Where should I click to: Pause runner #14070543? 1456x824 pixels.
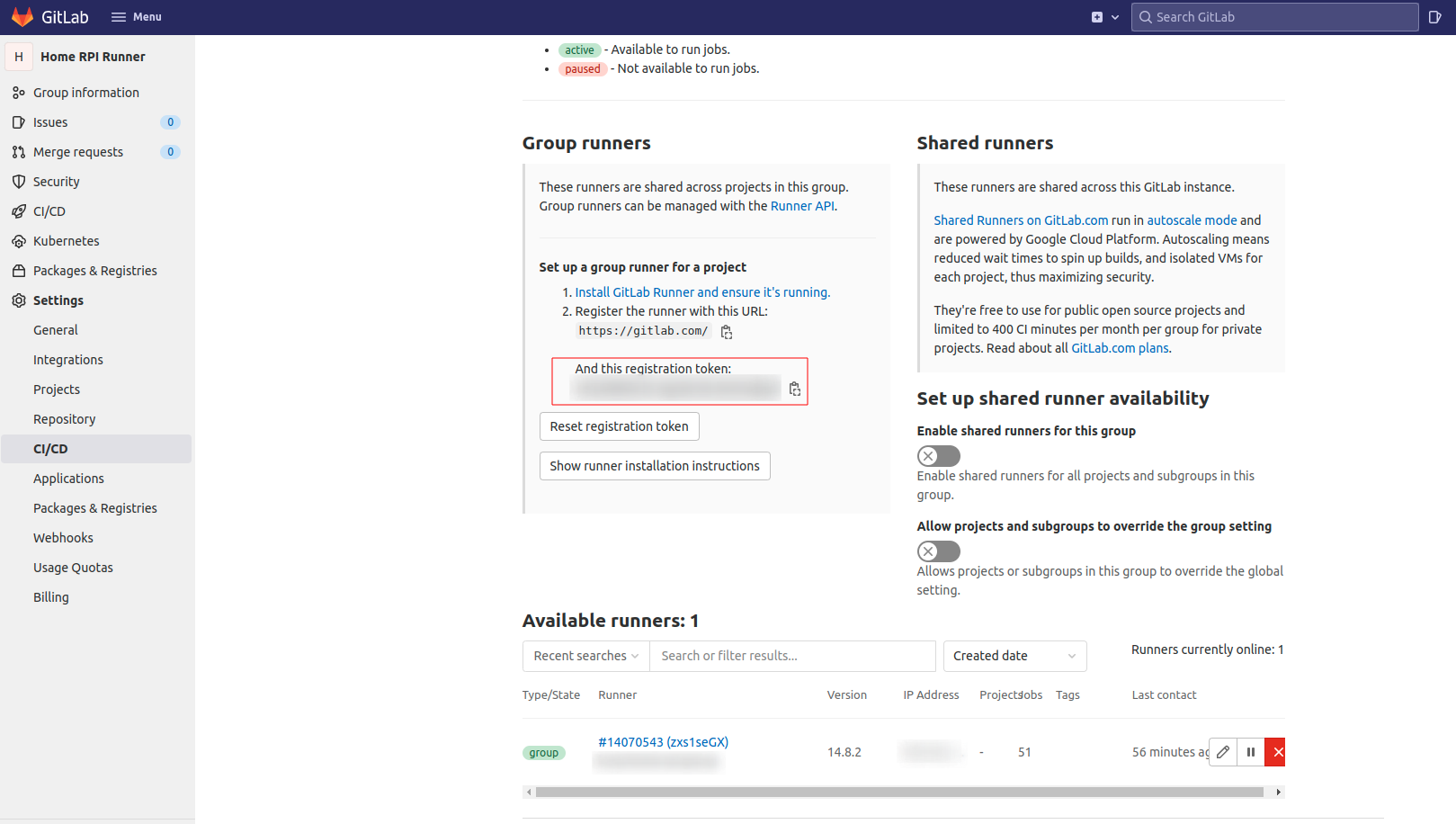(x=1251, y=752)
